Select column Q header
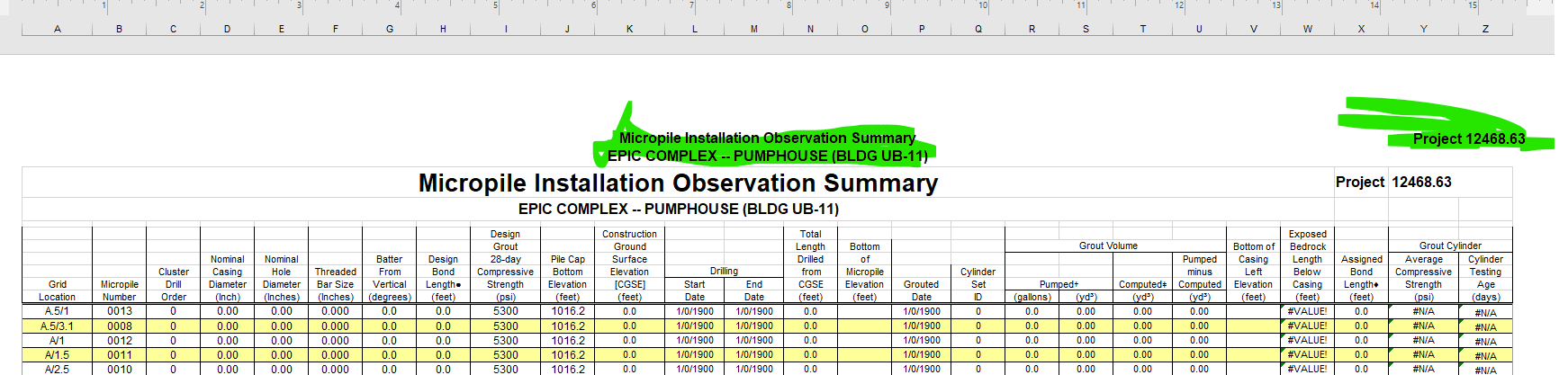The height and width of the screenshot is (375, 1568). point(978,29)
